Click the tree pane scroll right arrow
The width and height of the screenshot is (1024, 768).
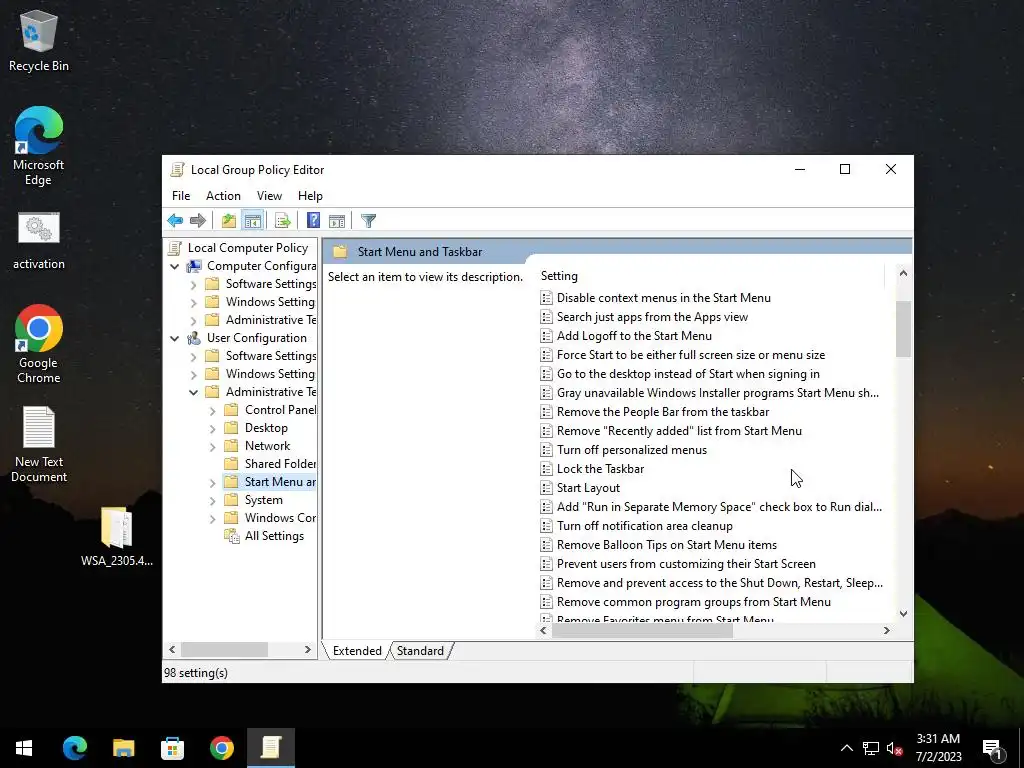point(308,650)
